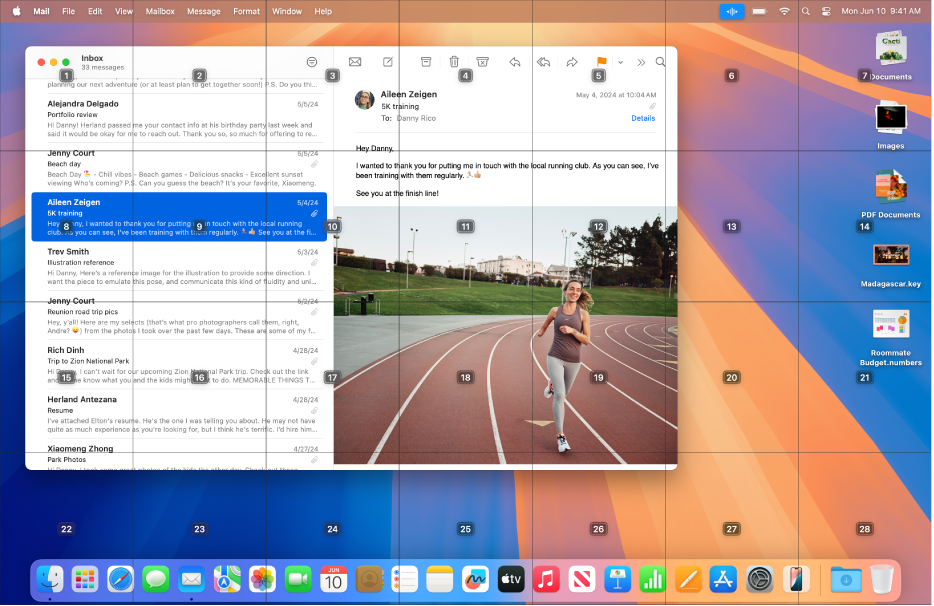
Task: Open the Format menu
Action: [x=246, y=11]
